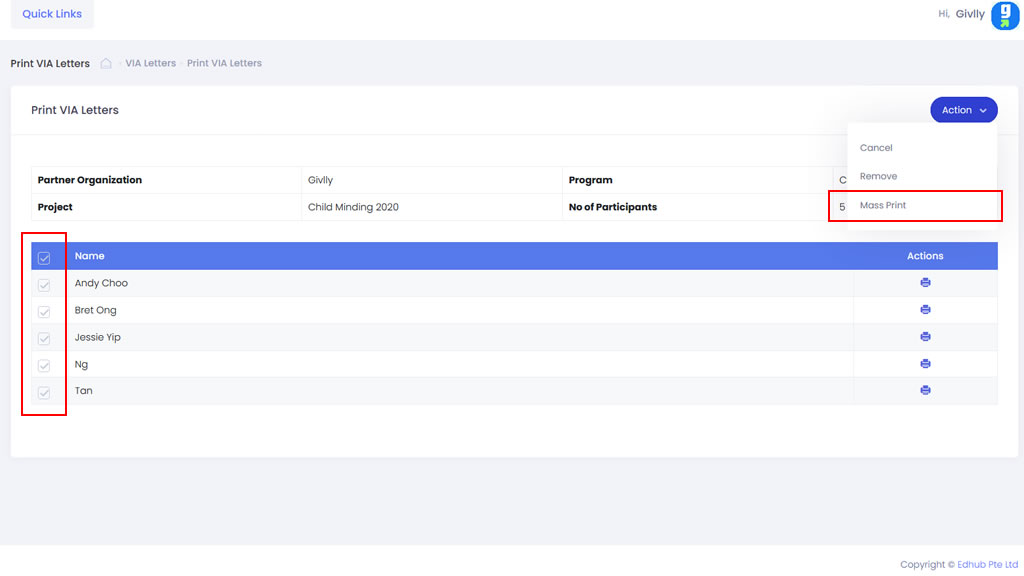Uncheck the Andy Choo checkbox
Image resolution: width=1024 pixels, height=576 pixels.
click(x=44, y=285)
